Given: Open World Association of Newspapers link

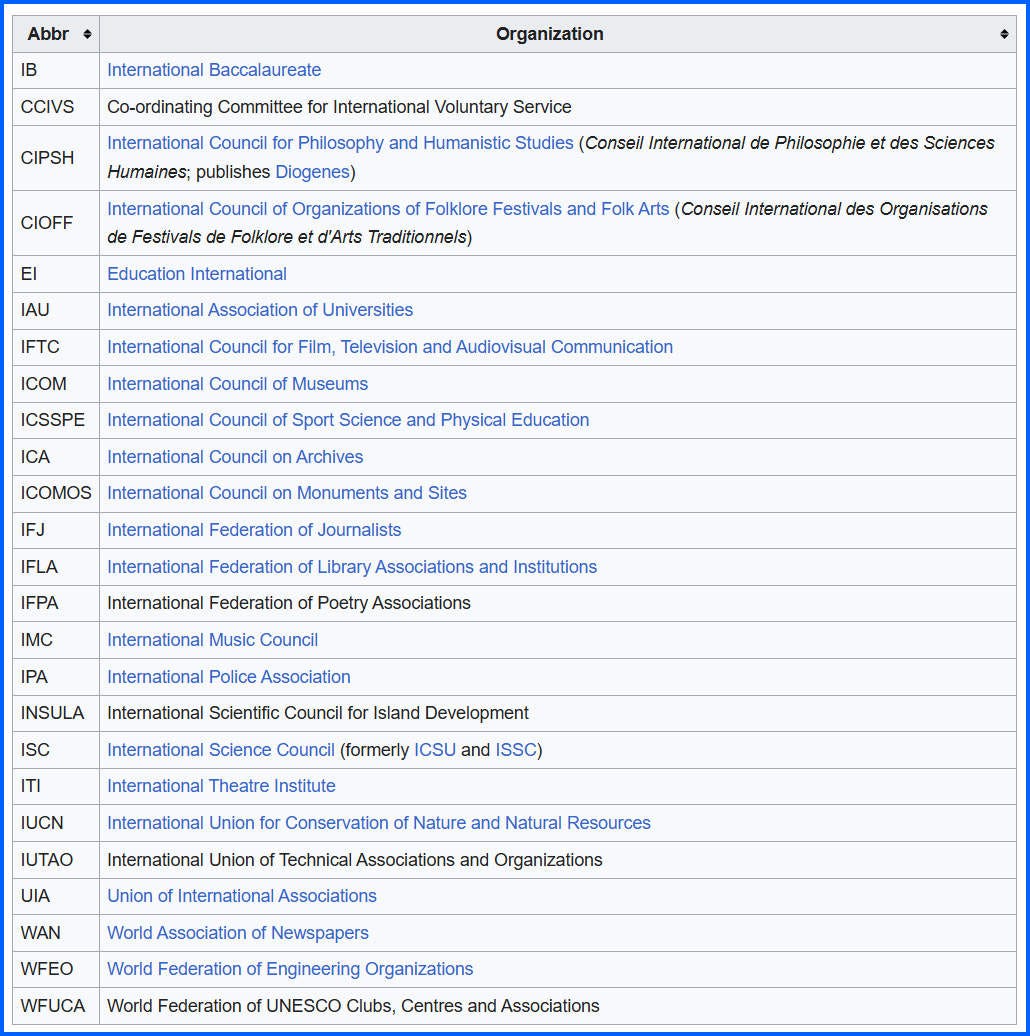Looking at the screenshot, I should click(x=238, y=933).
